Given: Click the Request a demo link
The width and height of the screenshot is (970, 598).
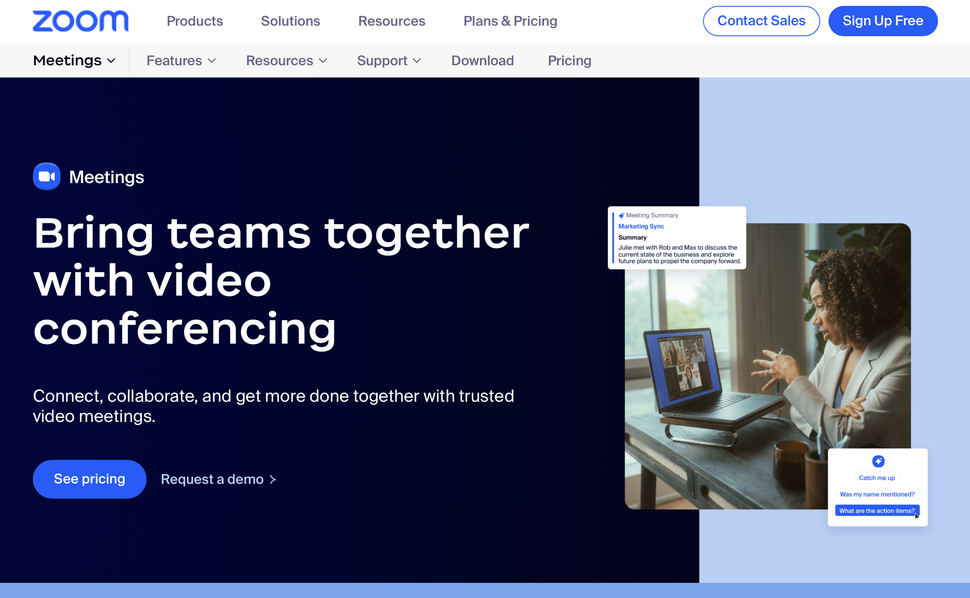Looking at the screenshot, I should (x=211, y=479).
